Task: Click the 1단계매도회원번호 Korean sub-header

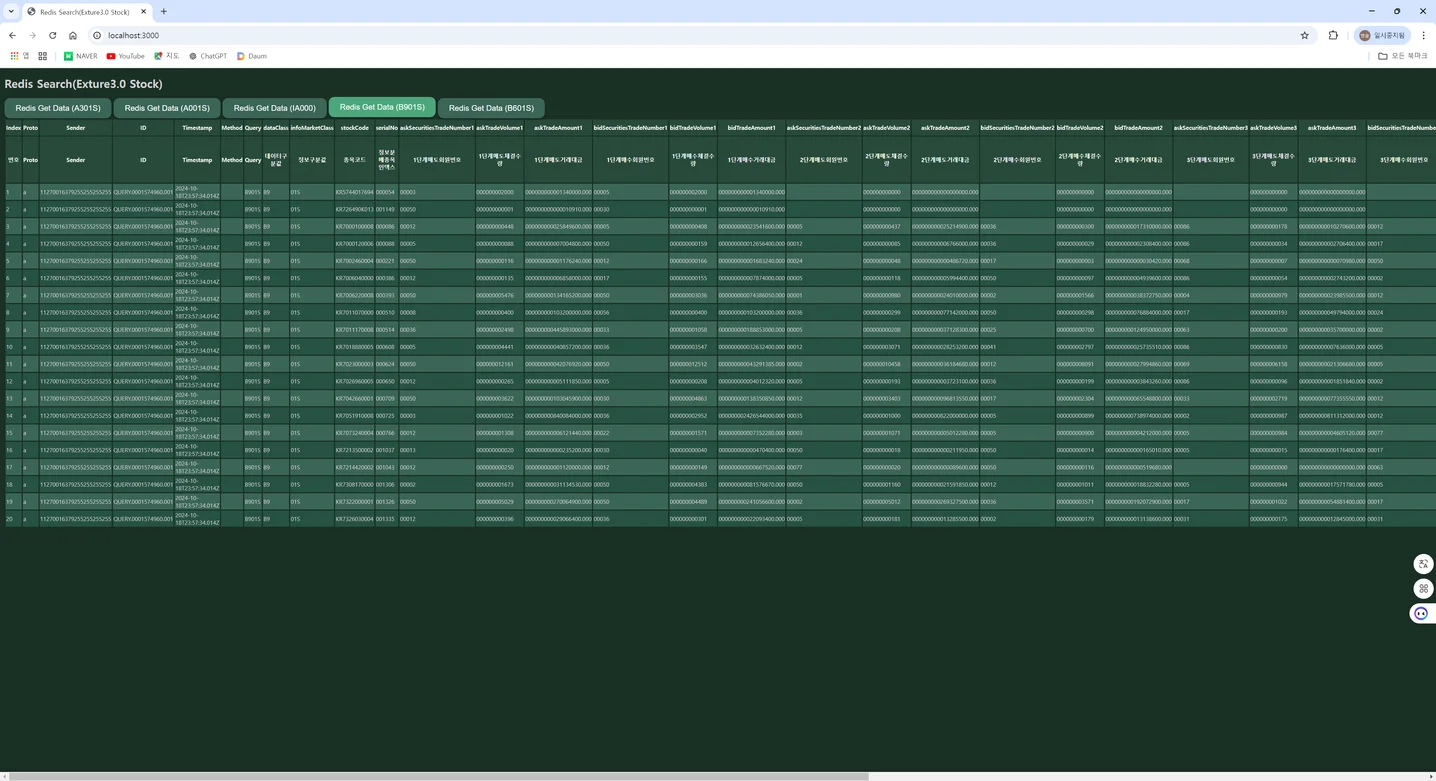Action: pos(437,160)
